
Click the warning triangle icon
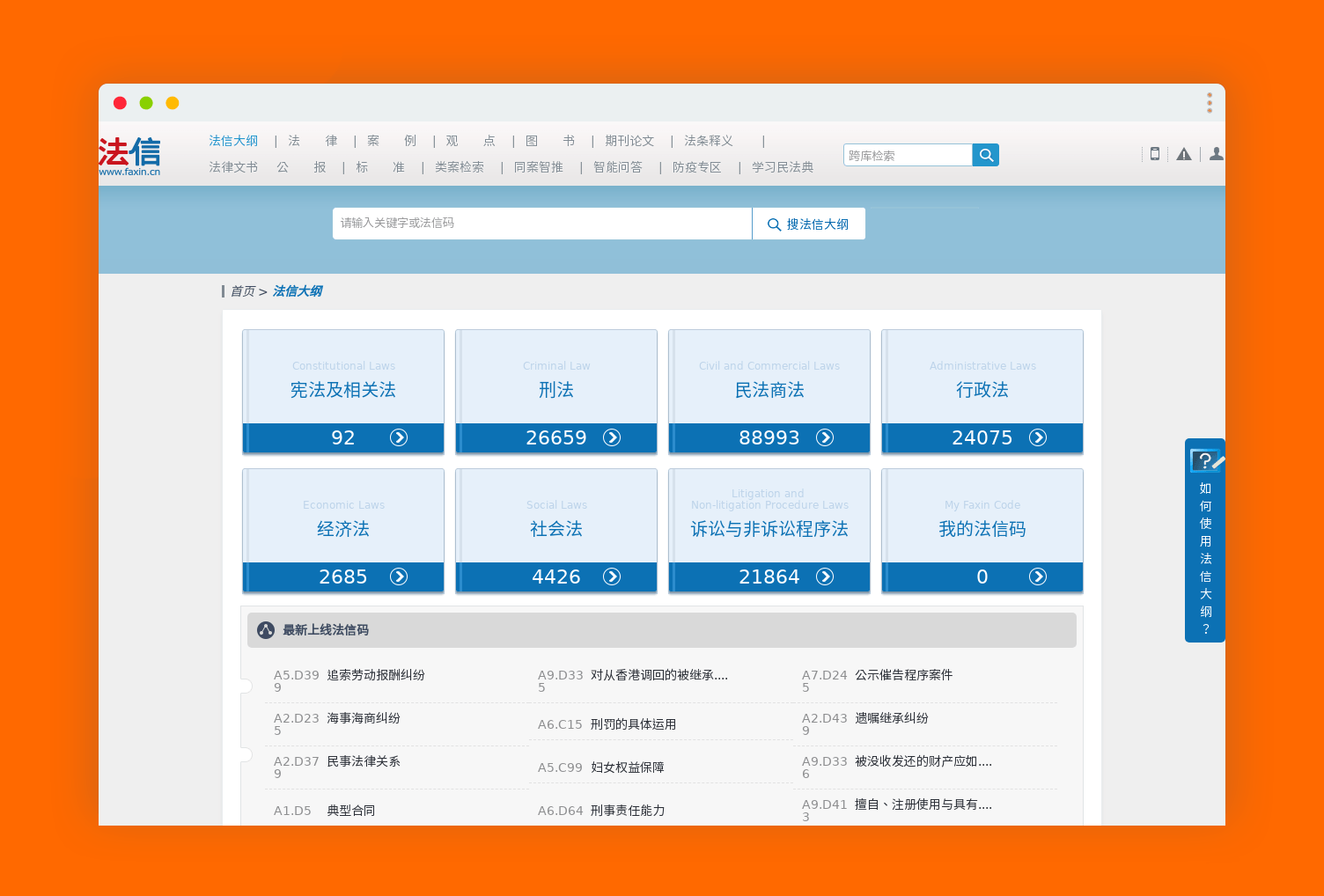click(1184, 154)
